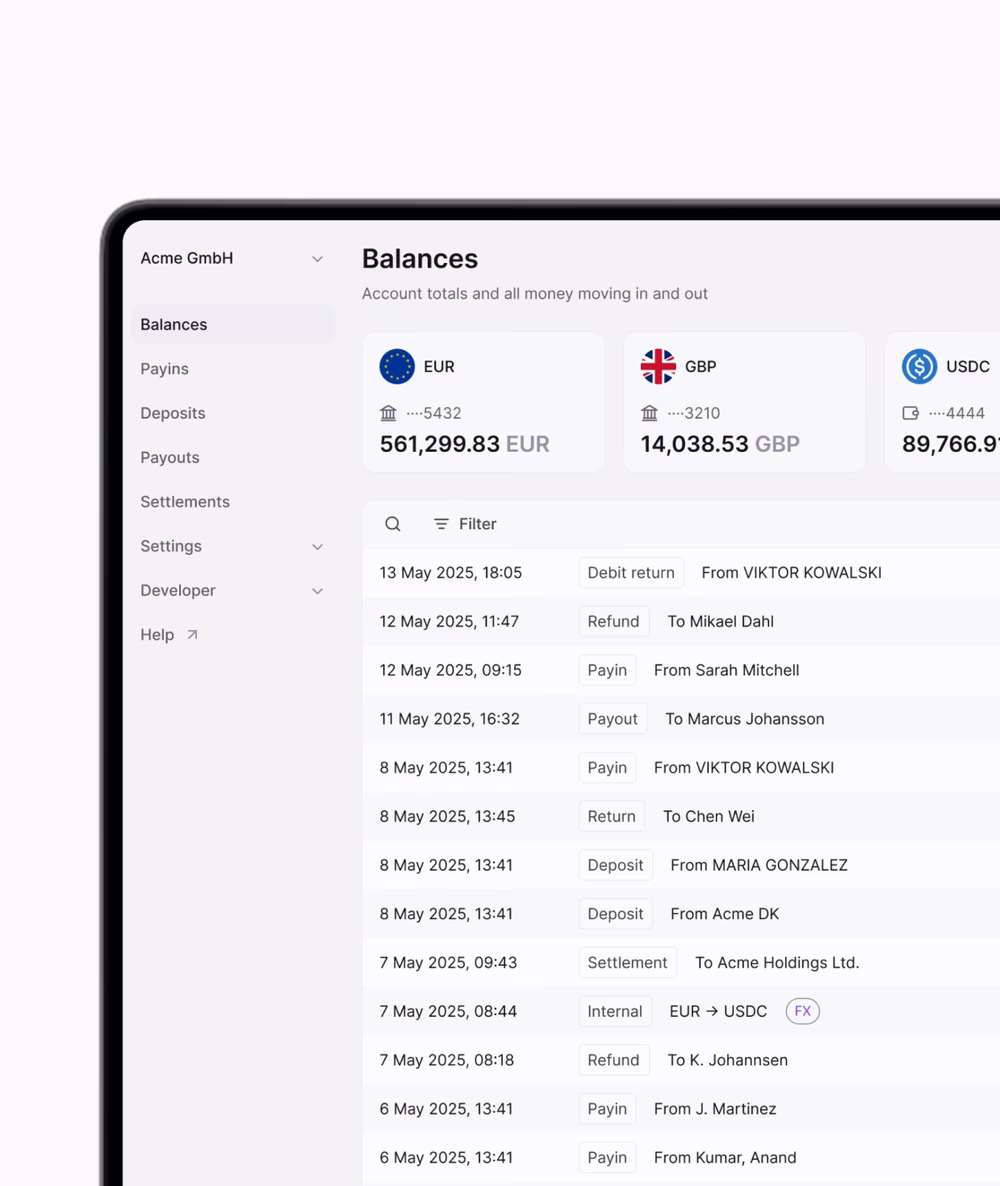Image resolution: width=1000 pixels, height=1186 pixels.
Task: Click date '8 May 2025, 13:45'
Action: (447, 817)
